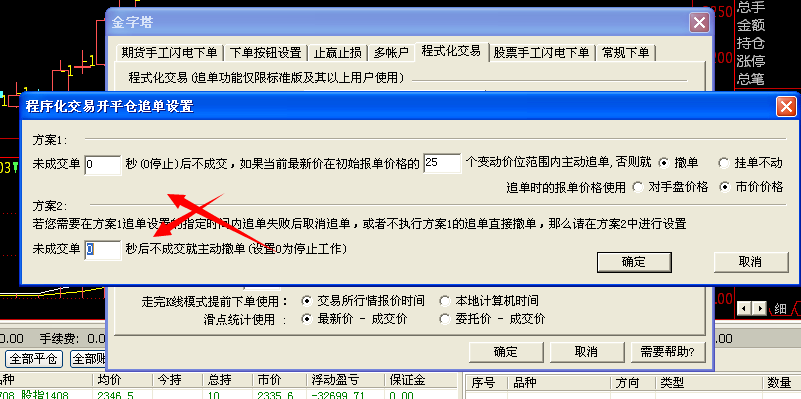The height and width of the screenshot is (399, 801).
Task: Focus 方案2 seconds input field
Action: [103, 250]
